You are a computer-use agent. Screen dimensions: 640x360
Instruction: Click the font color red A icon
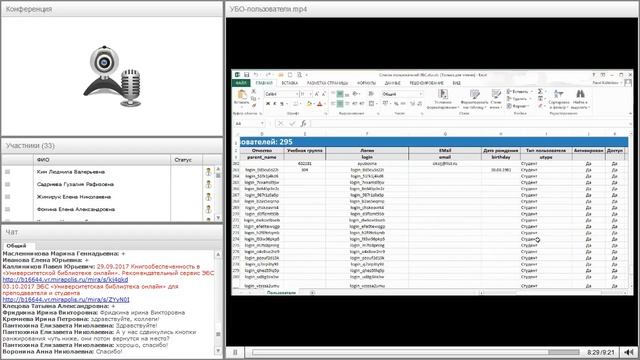(x=320, y=104)
